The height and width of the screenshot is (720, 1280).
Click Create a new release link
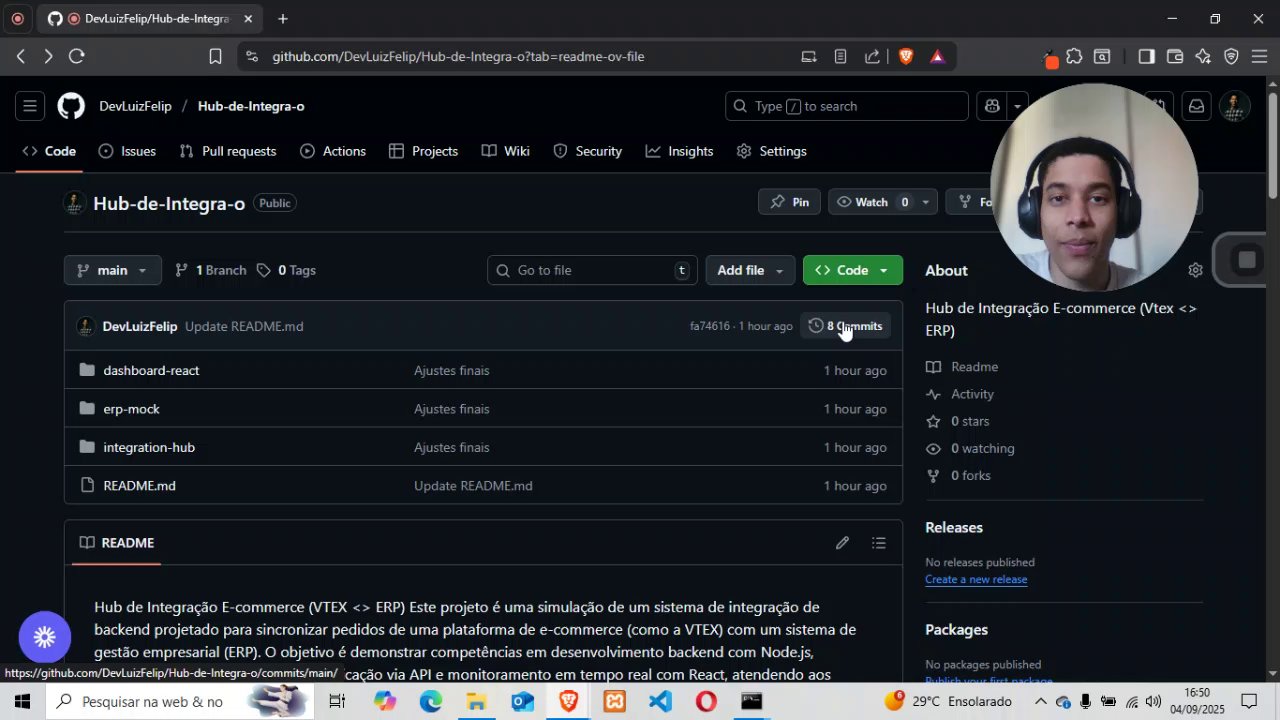976,579
